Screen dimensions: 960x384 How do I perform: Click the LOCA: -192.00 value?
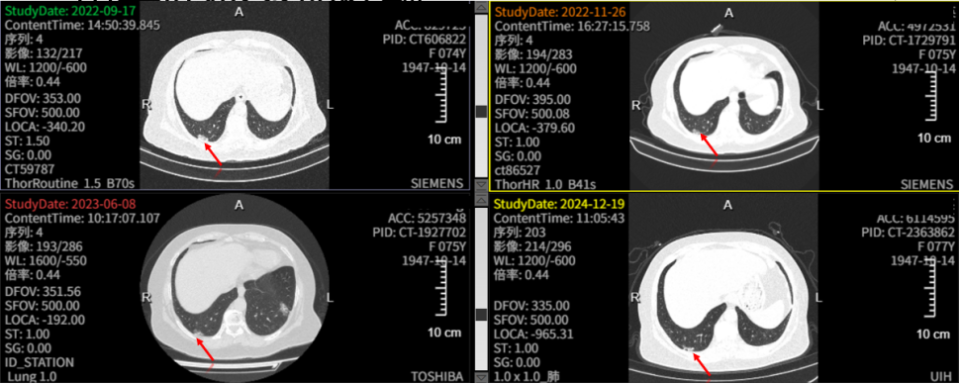pos(45,319)
